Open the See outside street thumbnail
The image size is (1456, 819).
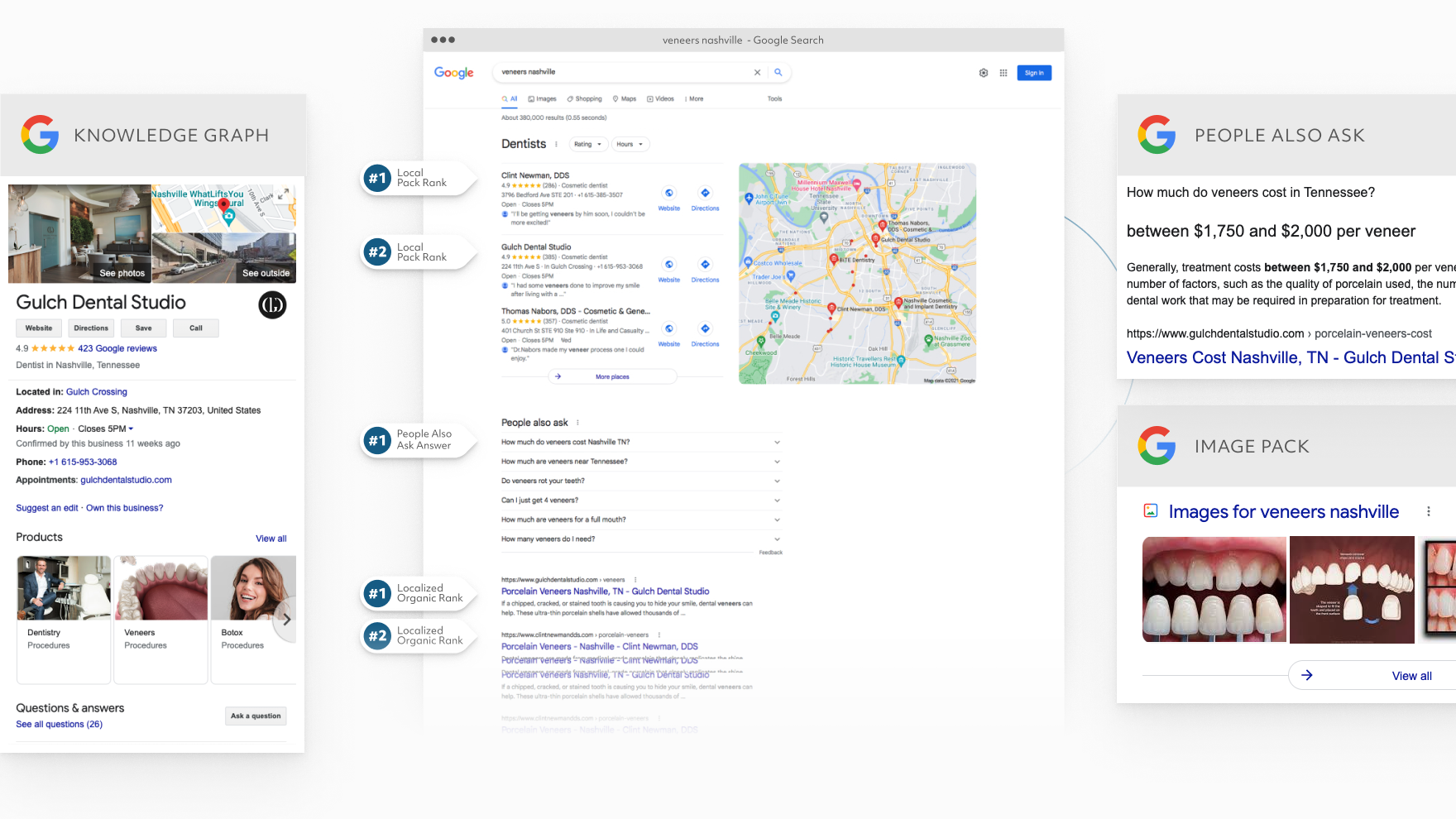coord(224,258)
